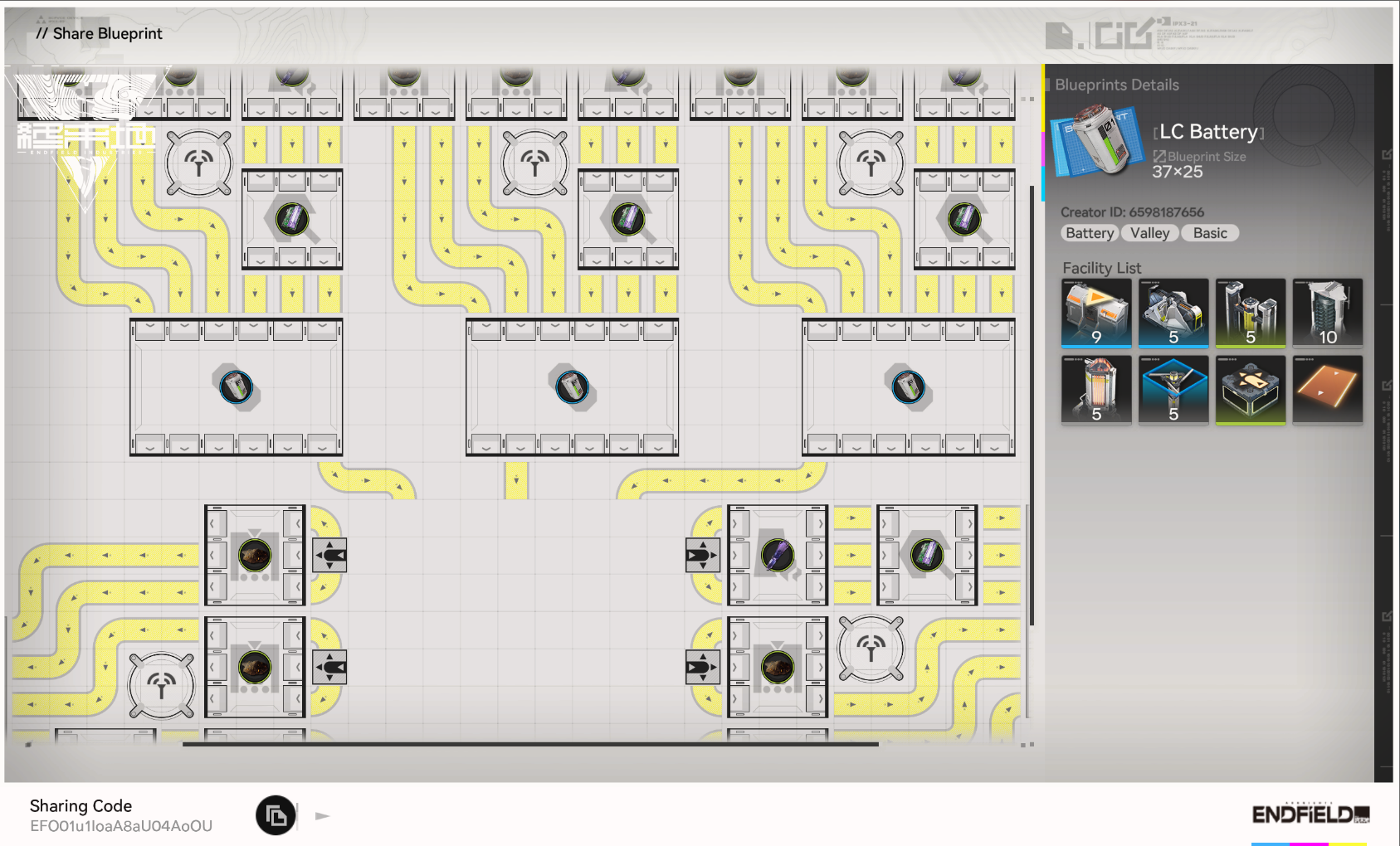This screenshot has height=846, width=1400.
Task: Click the Blueprint Size 37×25 value
Action: click(x=1177, y=172)
